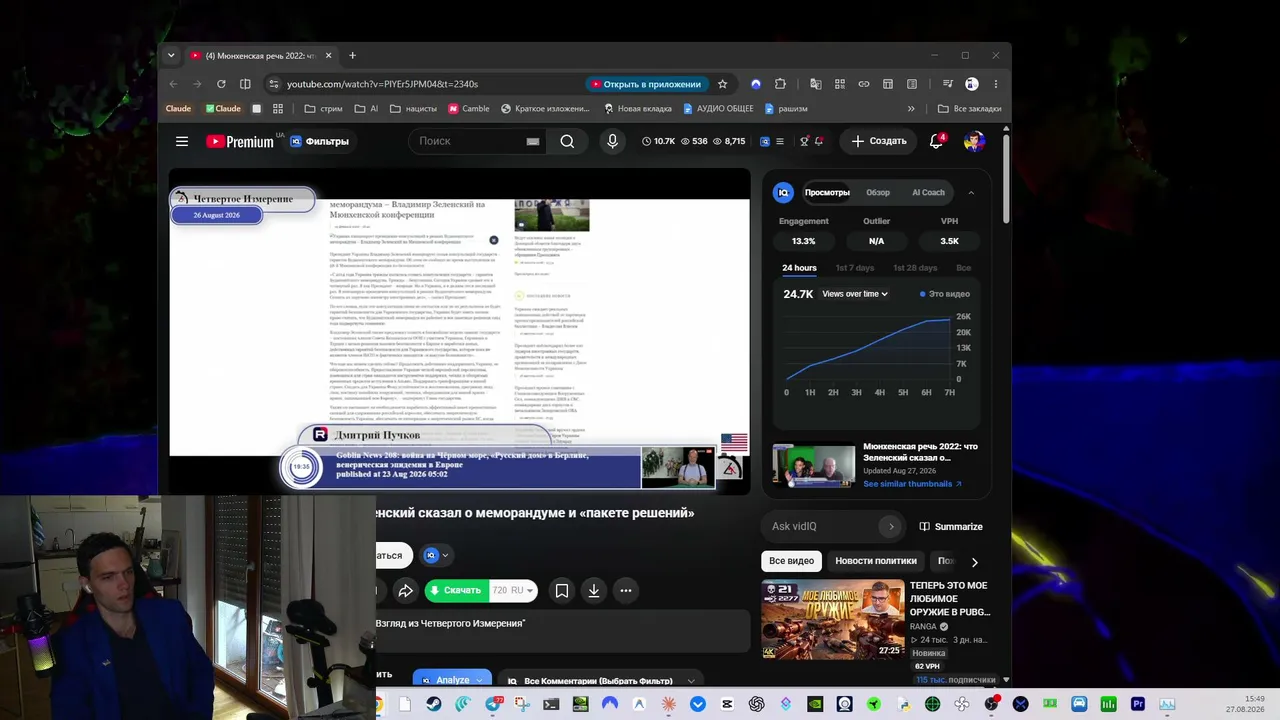Open a new Chrome tab
The height and width of the screenshot is (720, 1280).
point(352,56)
